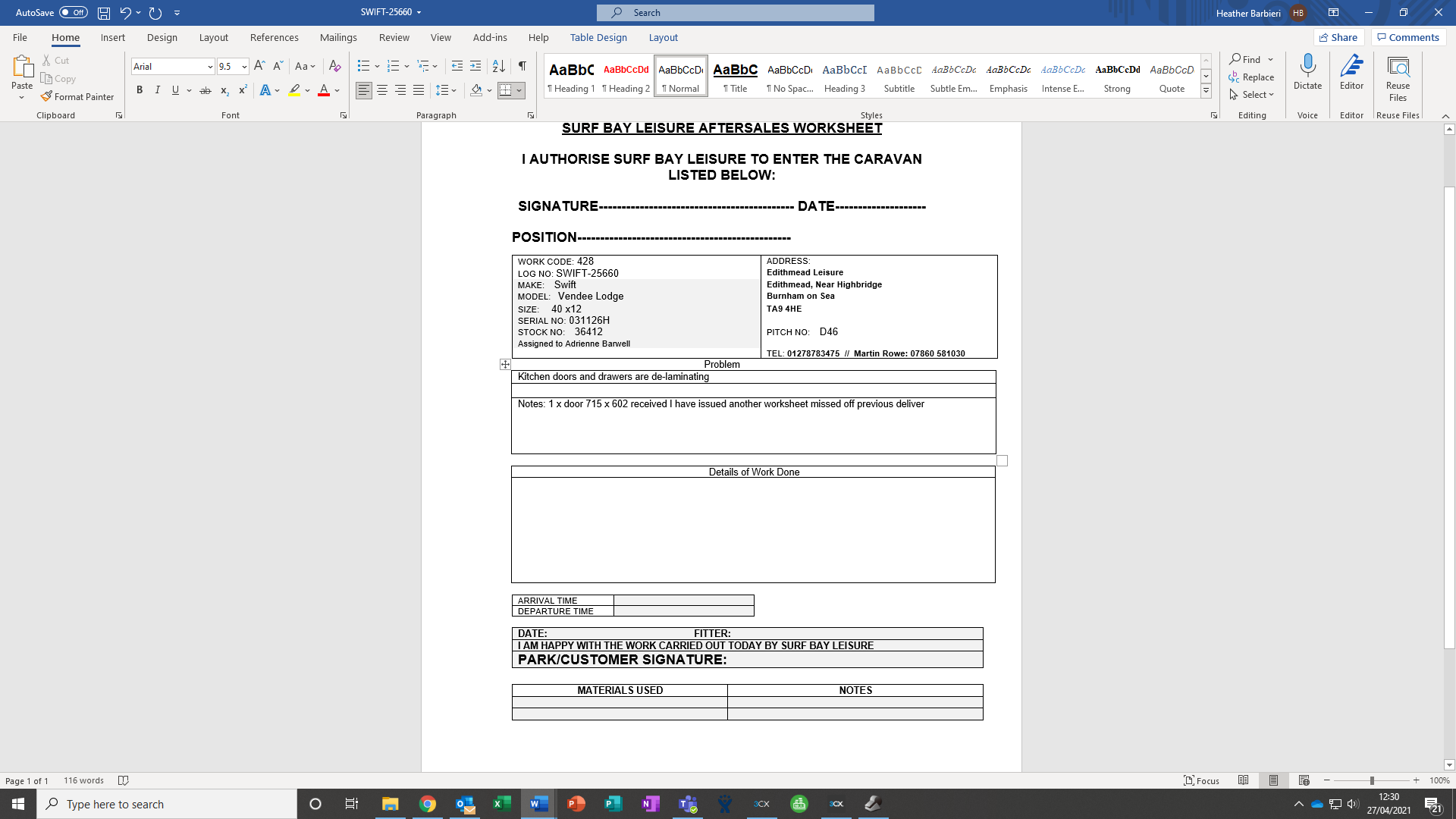
Task: Click the Share button
Action: pos(1338,37)
